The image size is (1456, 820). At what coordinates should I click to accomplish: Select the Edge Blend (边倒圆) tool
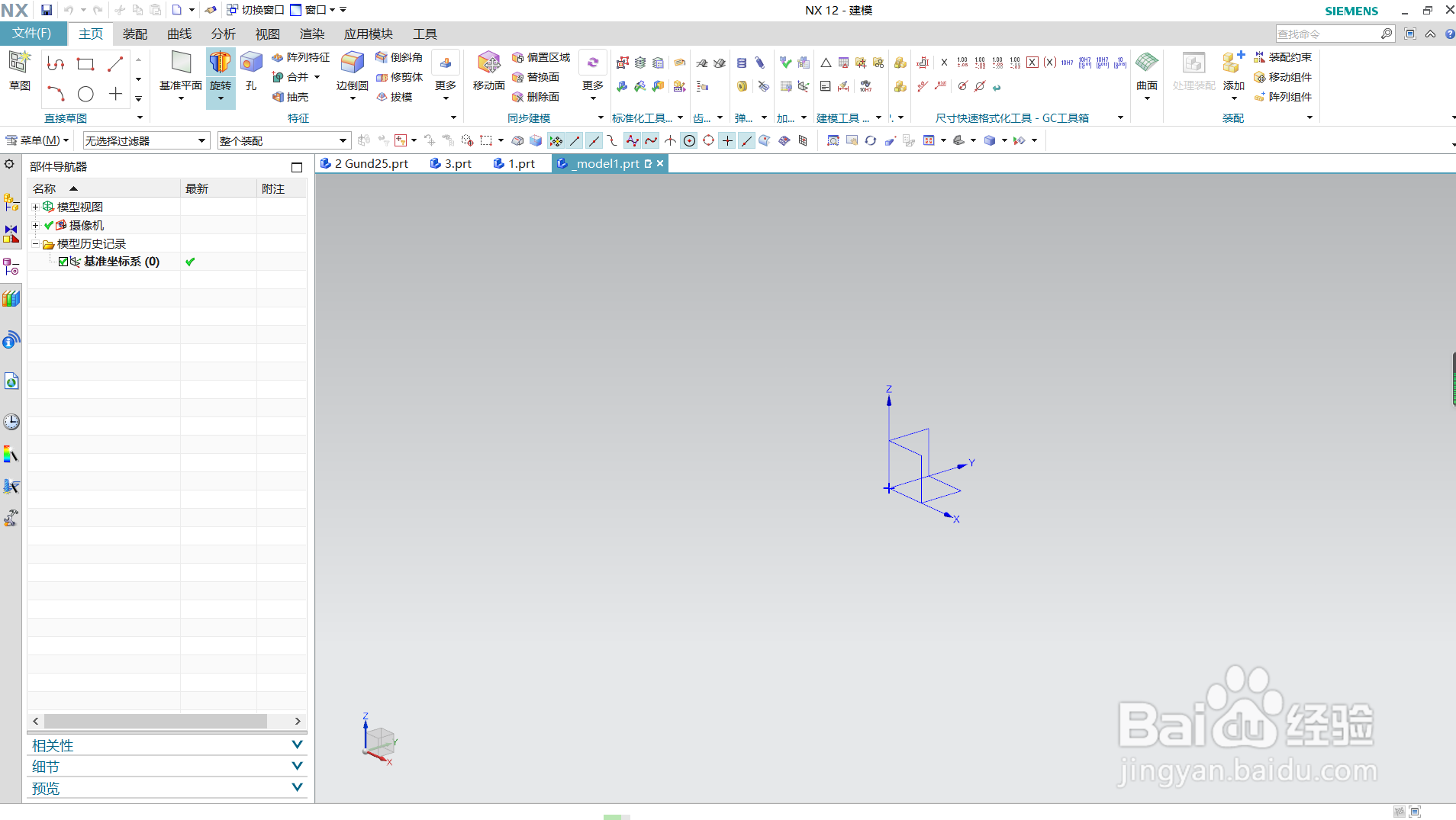(x=353, y=71)
